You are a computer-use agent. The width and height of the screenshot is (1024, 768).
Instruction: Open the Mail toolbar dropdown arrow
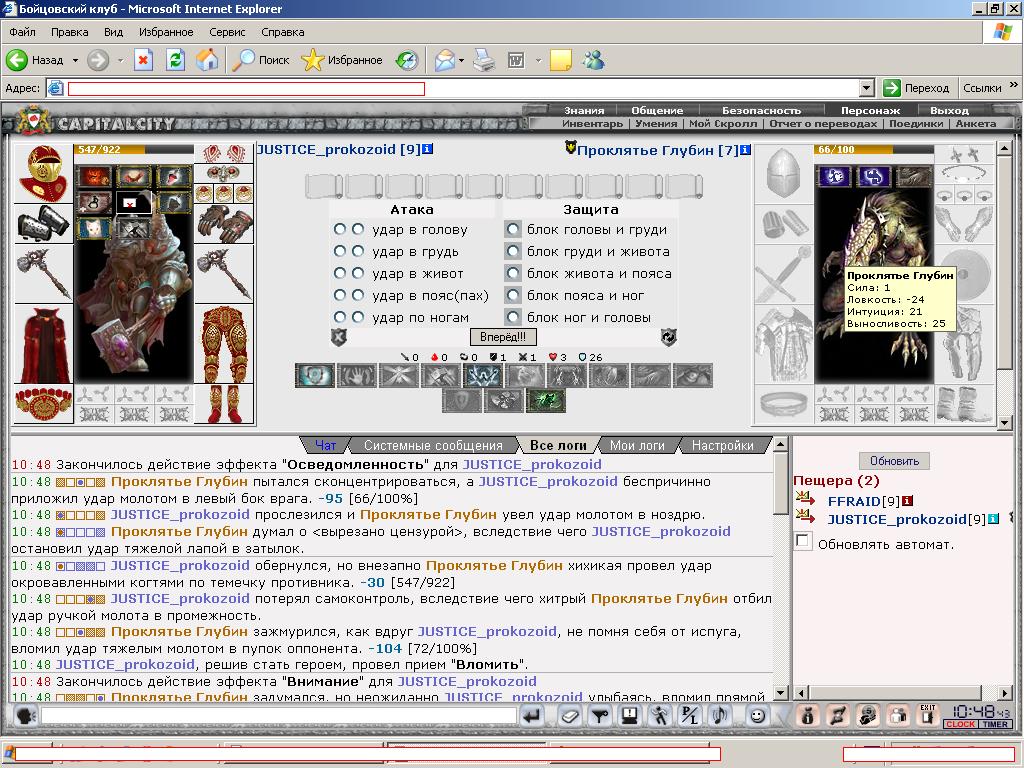point(462,60)
